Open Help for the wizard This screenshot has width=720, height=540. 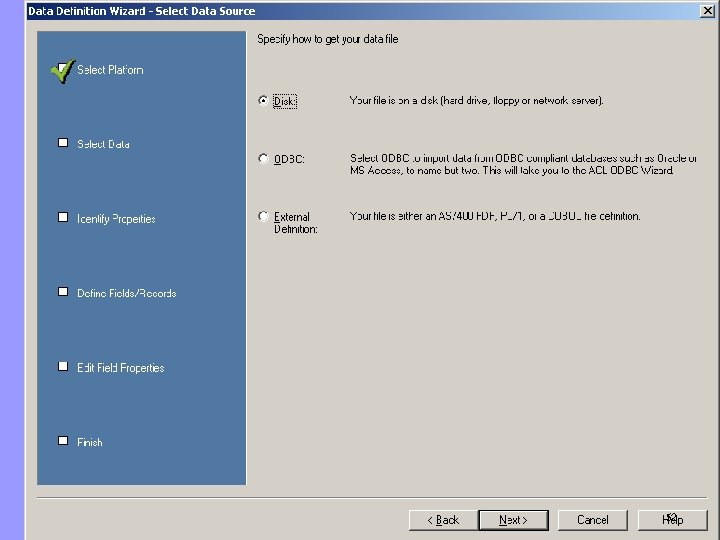[673, 520]
